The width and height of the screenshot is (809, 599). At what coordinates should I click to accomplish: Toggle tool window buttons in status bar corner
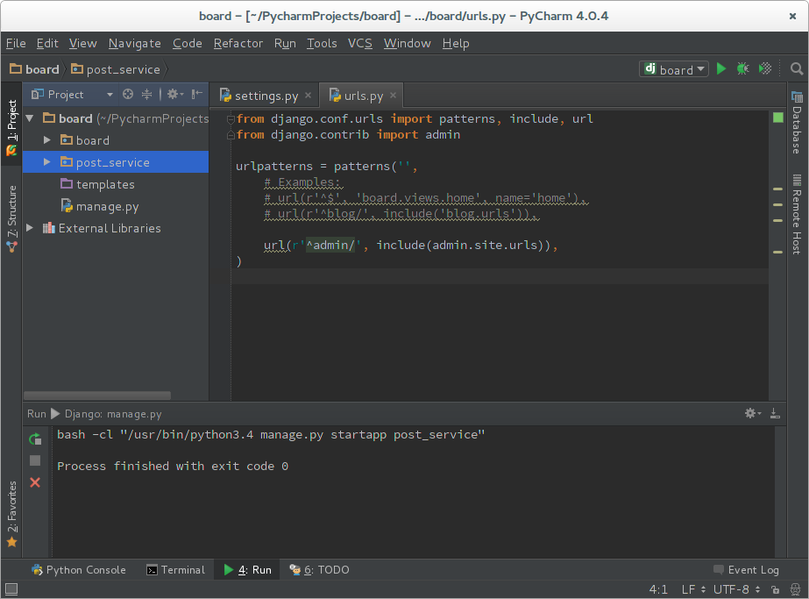pyautogui.click(x=11, y=589)
